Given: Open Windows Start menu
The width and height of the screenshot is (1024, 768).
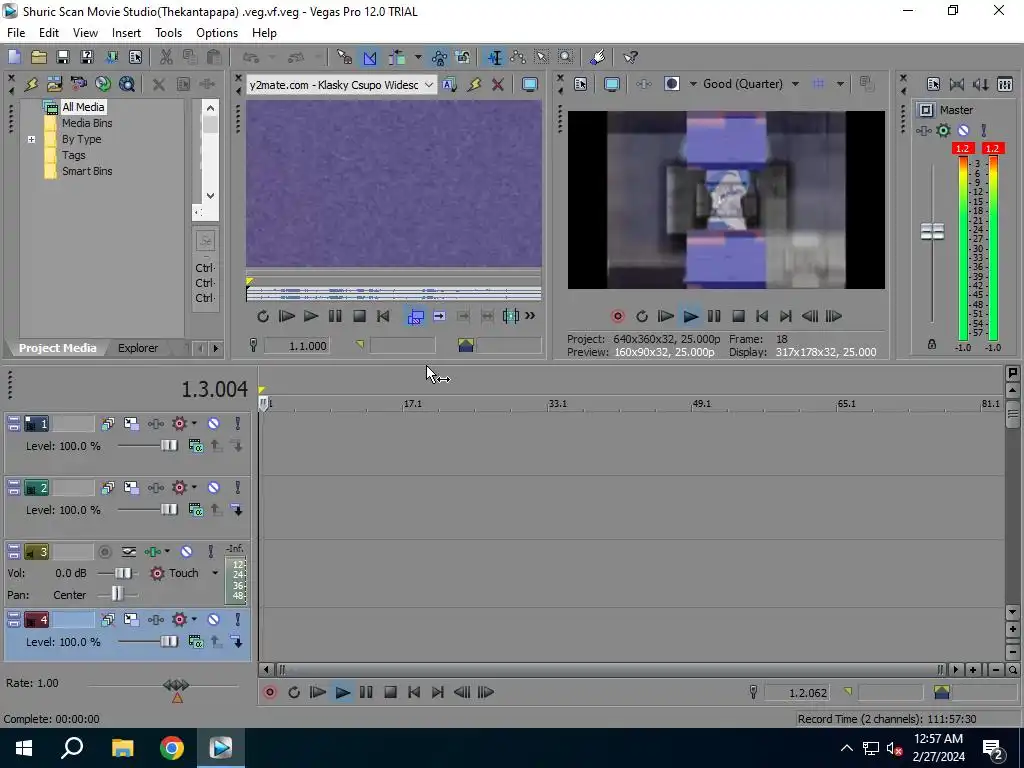Looking at the screenshot, I should (24, 748).
